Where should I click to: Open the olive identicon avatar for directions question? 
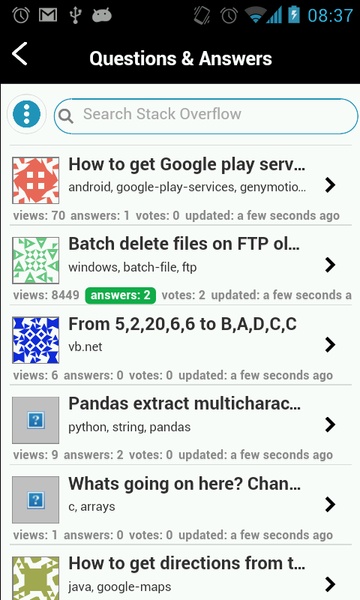pos(36,578)
